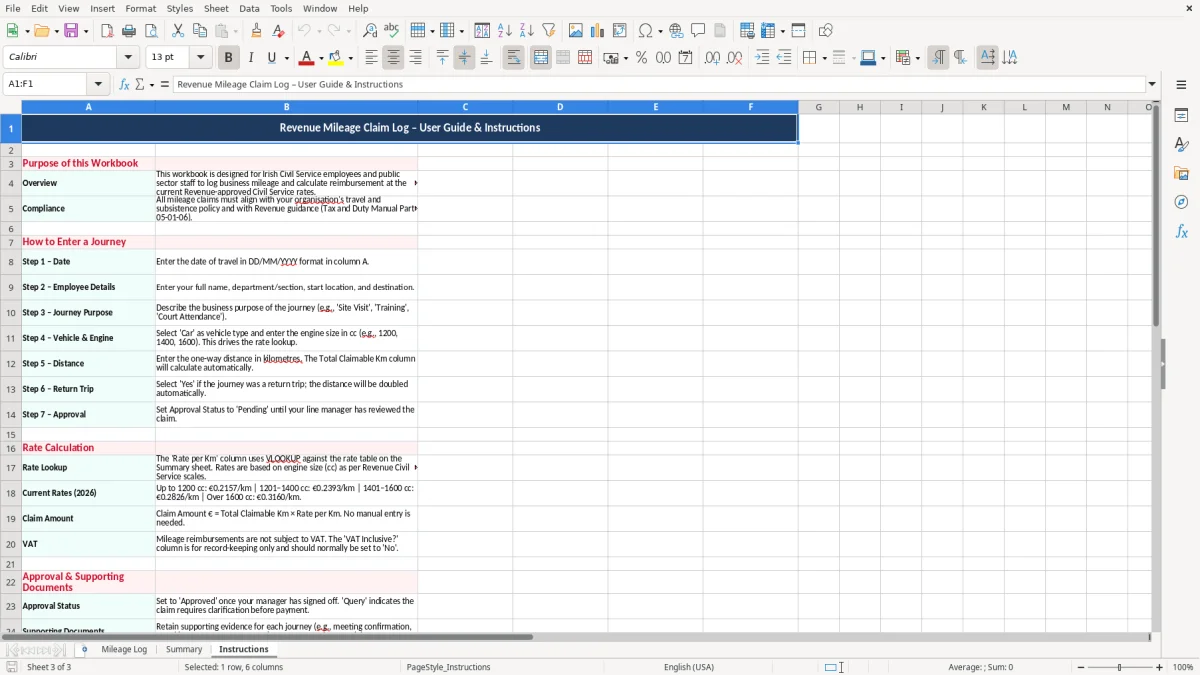Switch to Summary sheet tab

184,649
